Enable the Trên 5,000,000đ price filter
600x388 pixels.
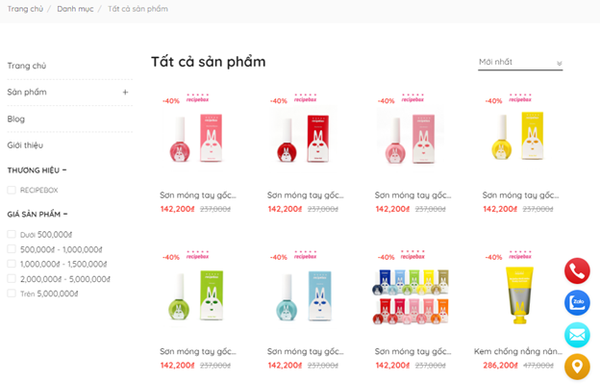coord(11,293)
